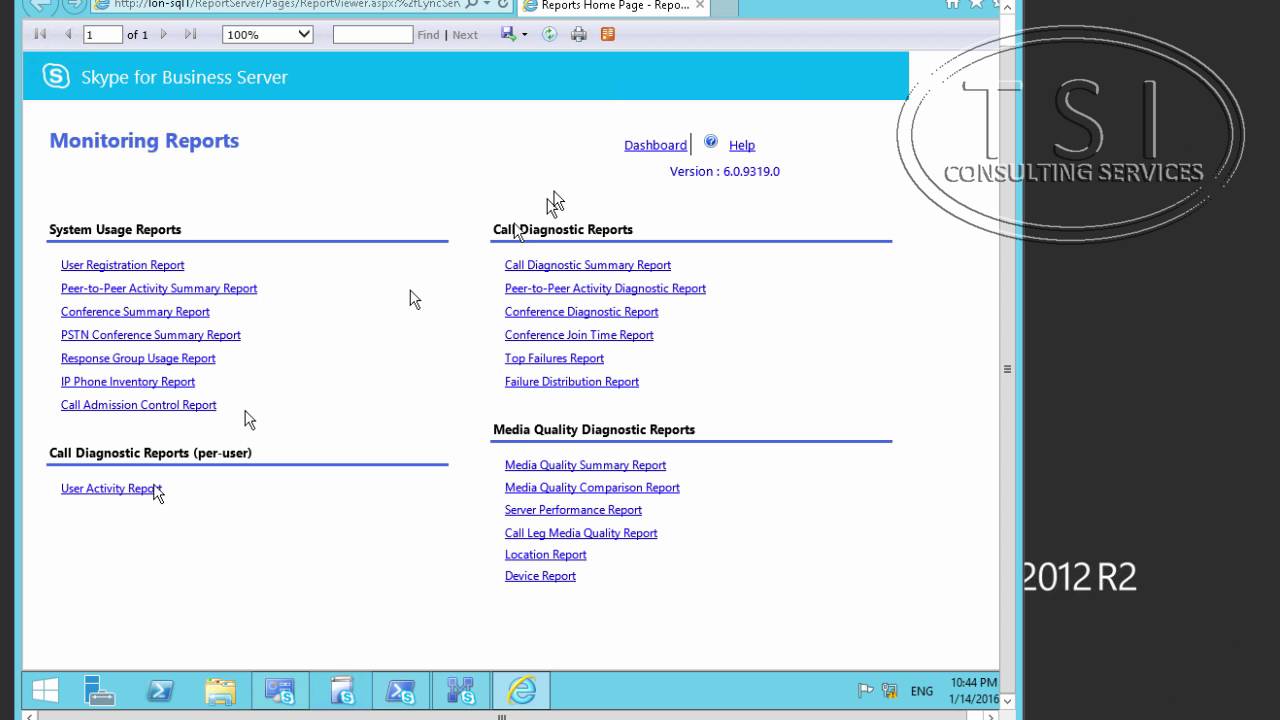The width and height of the screenshot is (1280, 720).
Task: Reload page with address bar refresh icon
Action: (503, 5)
